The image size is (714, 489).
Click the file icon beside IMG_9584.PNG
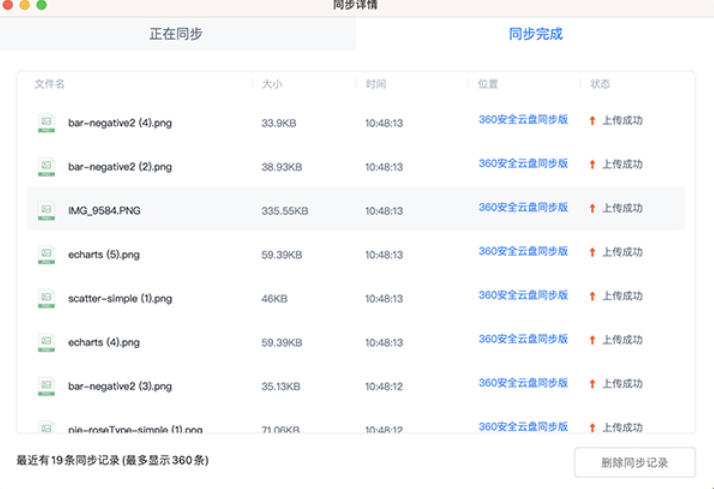click(46, 211)
